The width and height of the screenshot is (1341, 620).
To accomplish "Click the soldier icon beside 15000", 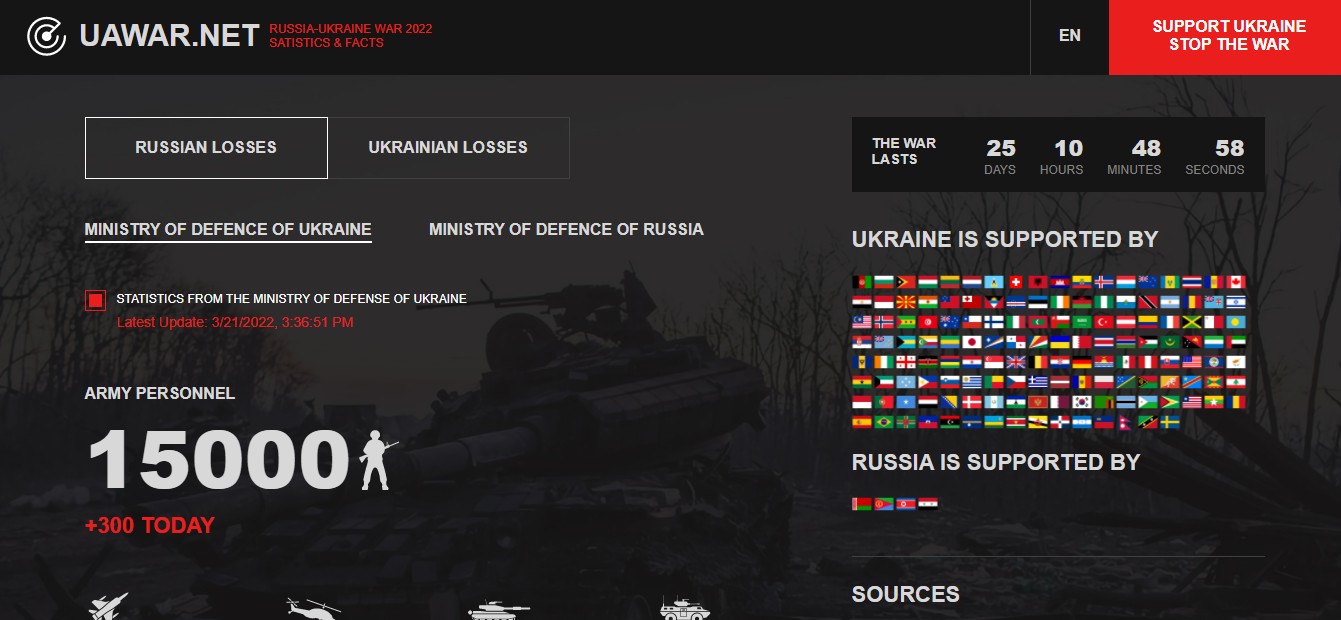I will [x=377, y=460].
